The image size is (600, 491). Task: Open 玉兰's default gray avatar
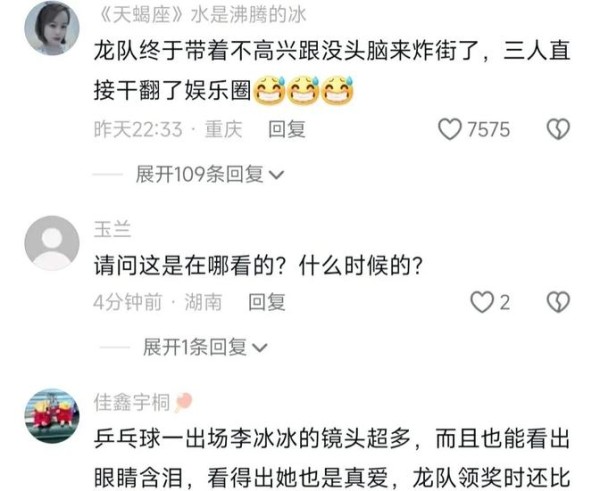(52, 243)
